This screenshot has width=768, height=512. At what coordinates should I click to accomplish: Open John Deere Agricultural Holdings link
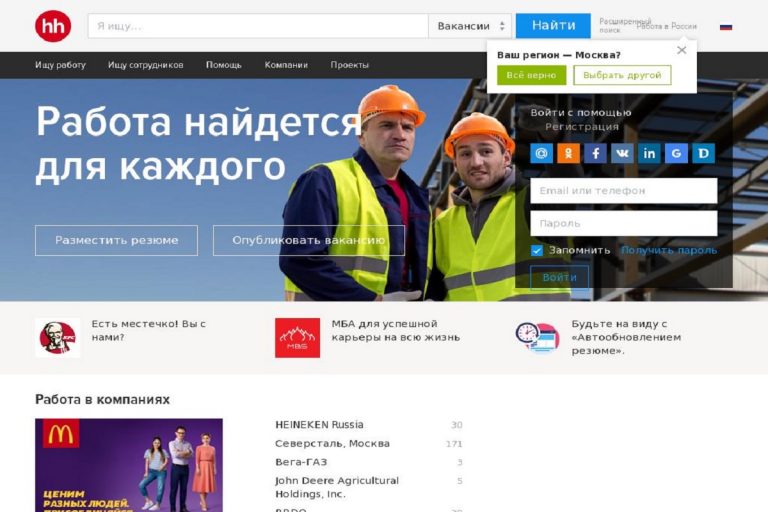[x=337, y=487]
